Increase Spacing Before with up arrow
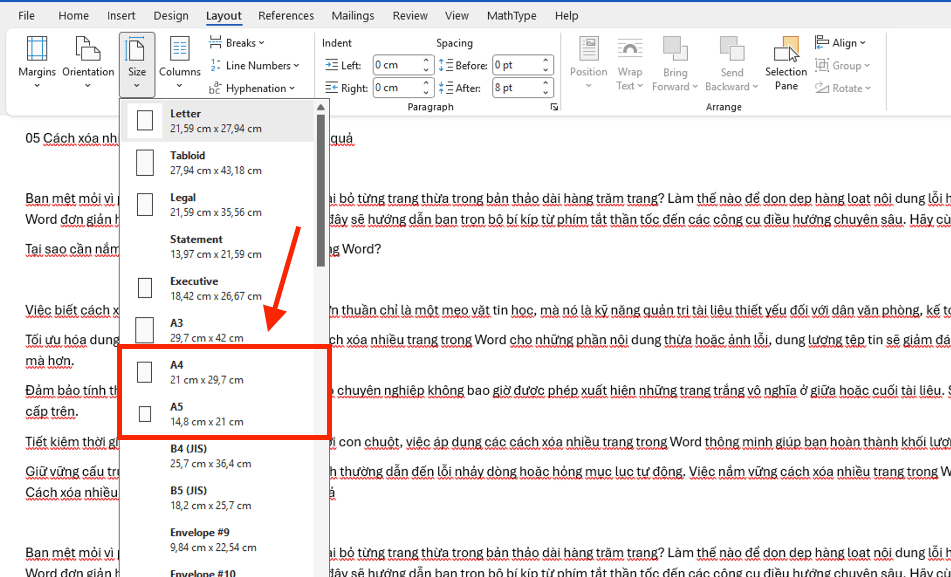This screenshot has width=951, height=577. pyautogui.click(x=546, y=61)
